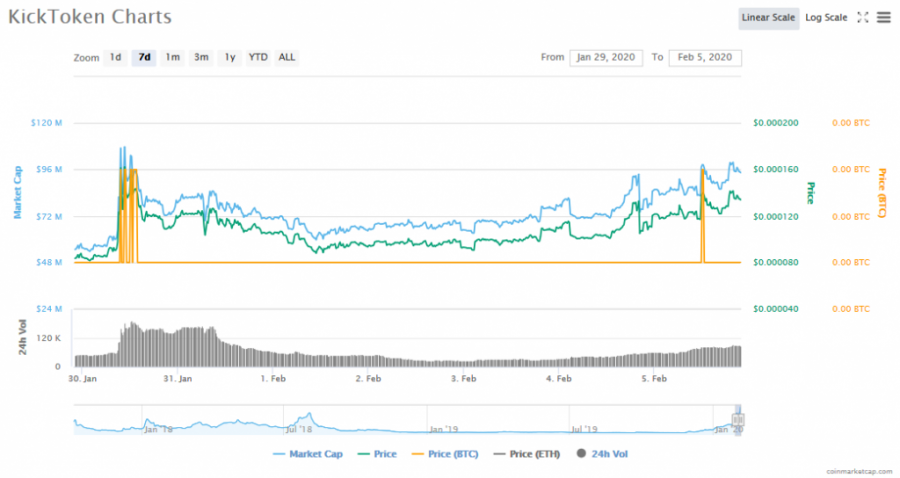Image resolution: width=900 pixels, height=478 pixels.
Task: Click the 4. Feb x-axis label
Action: click(x=559, y=379)
